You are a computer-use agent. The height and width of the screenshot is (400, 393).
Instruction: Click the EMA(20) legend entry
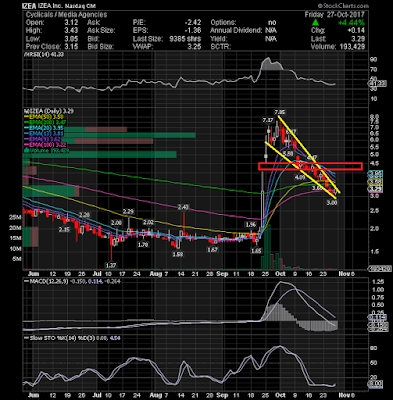coord(45,128)
